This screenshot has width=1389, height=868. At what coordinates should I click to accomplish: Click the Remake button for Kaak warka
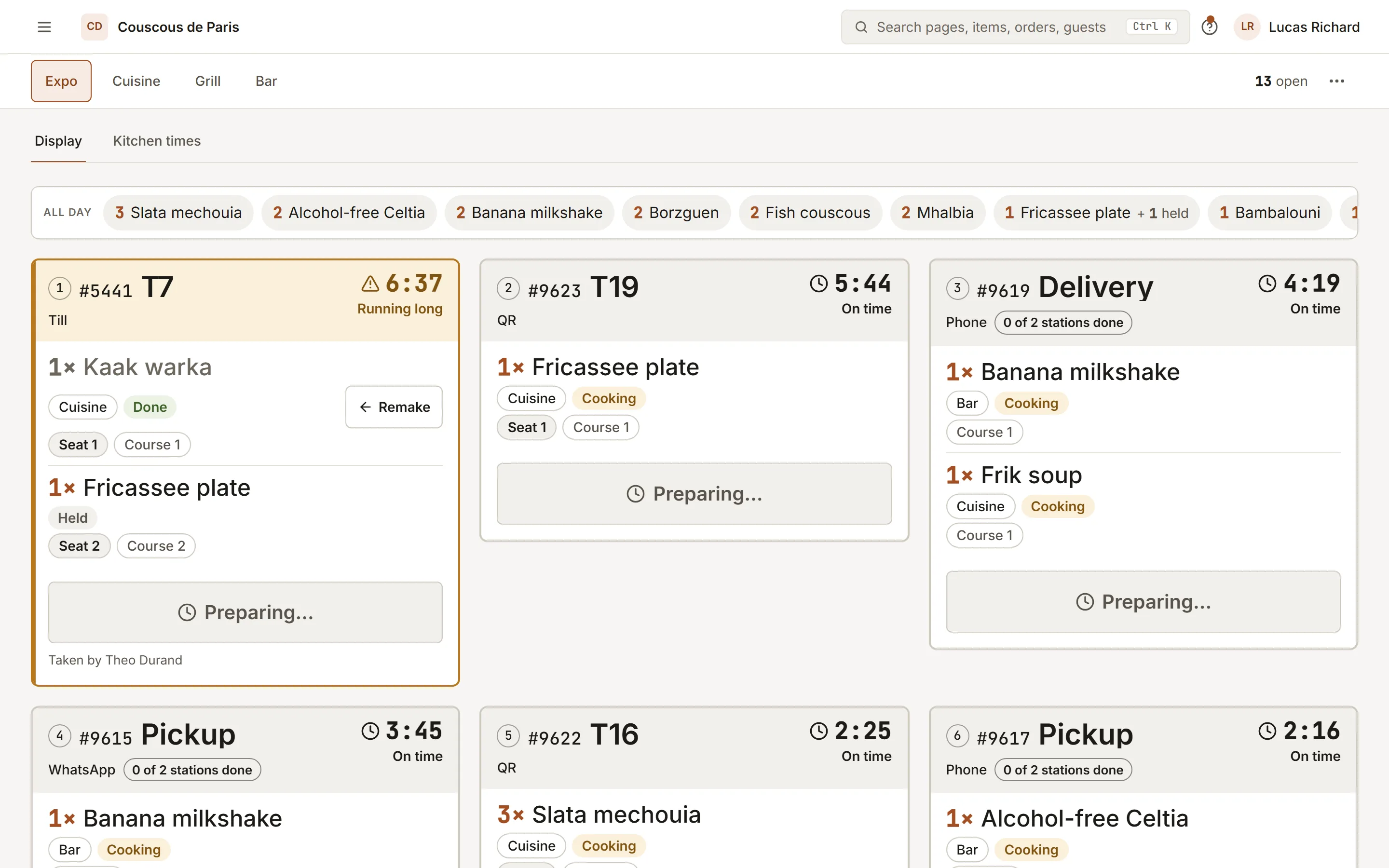coord(394,407)
